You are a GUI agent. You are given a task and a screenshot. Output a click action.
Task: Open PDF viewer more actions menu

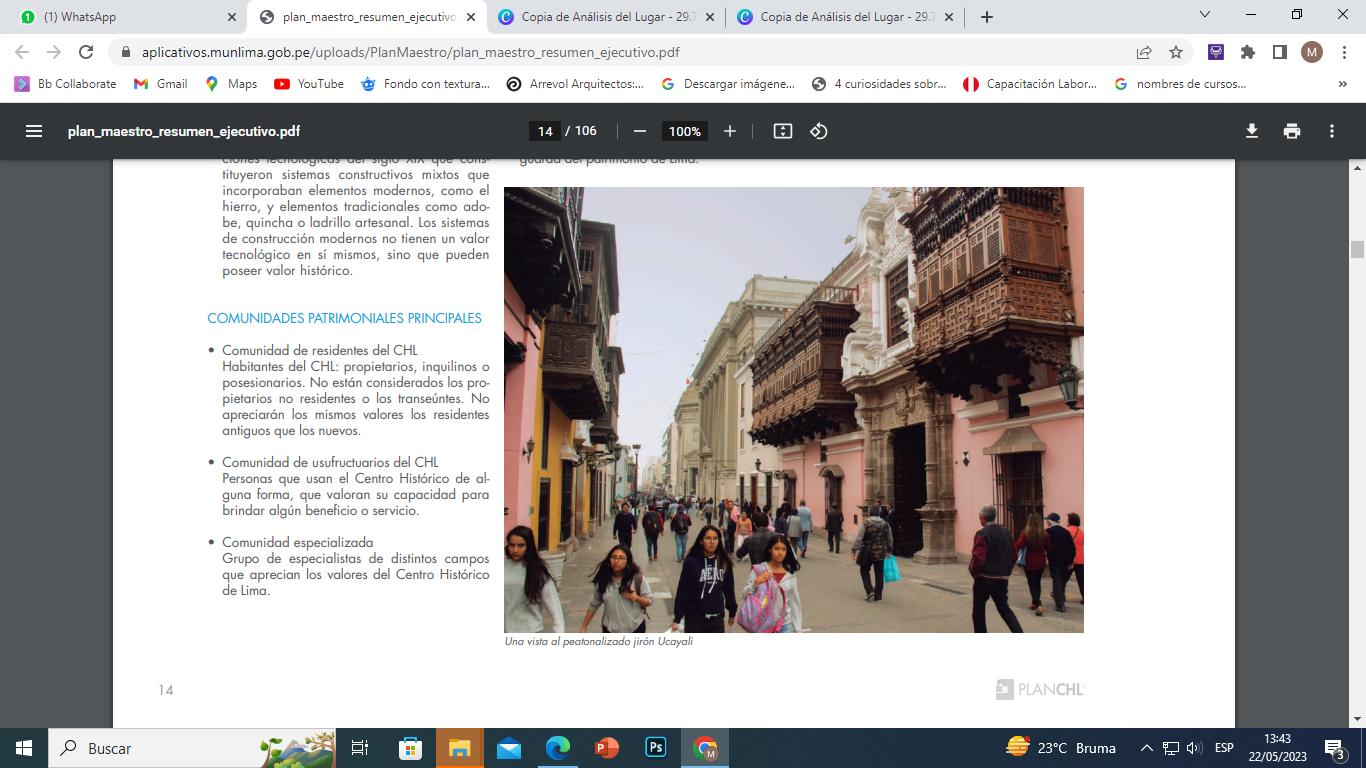click(x=1332, y=131)
